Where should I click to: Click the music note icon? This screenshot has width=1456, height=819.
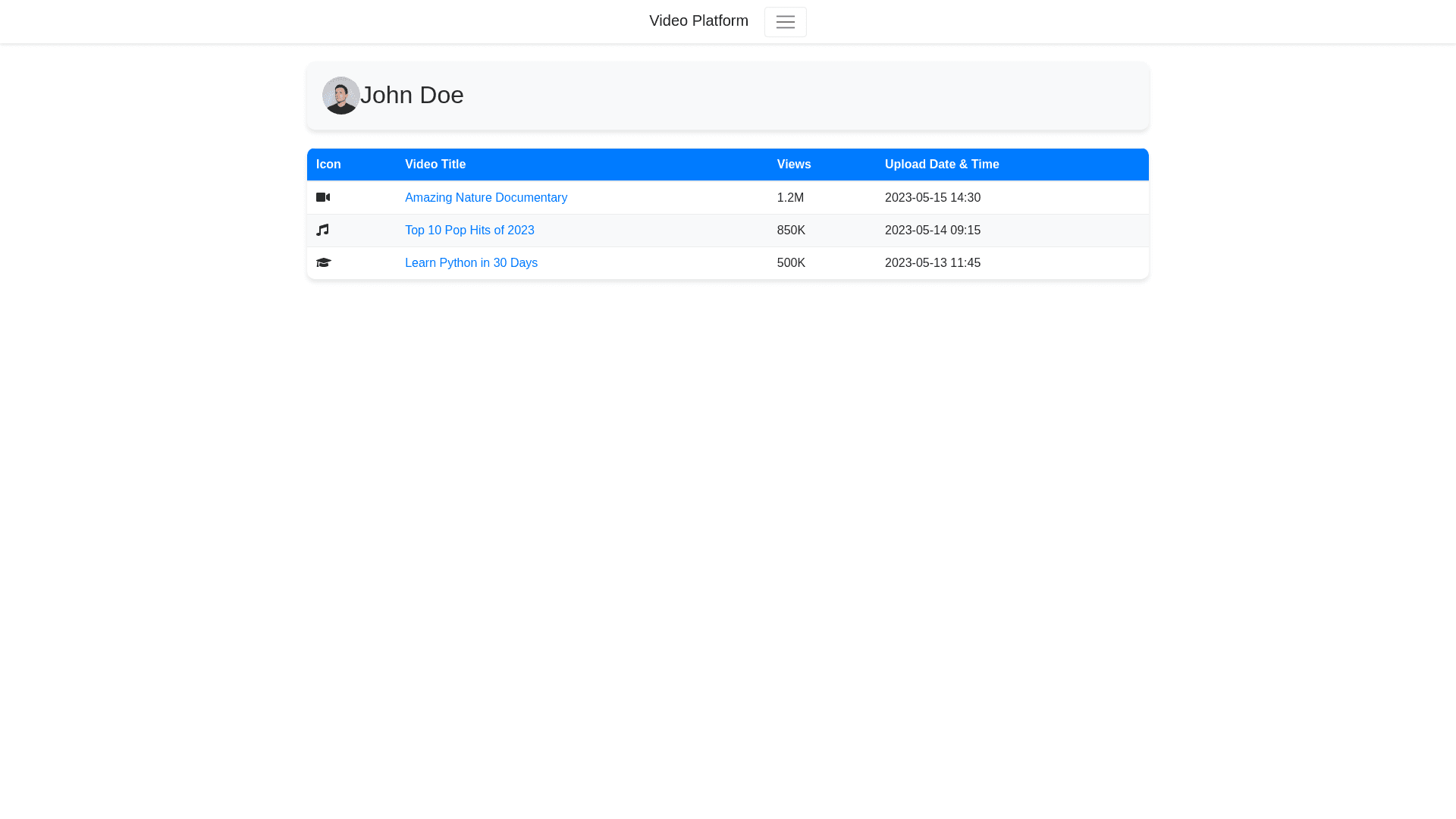tap(322, 230)
